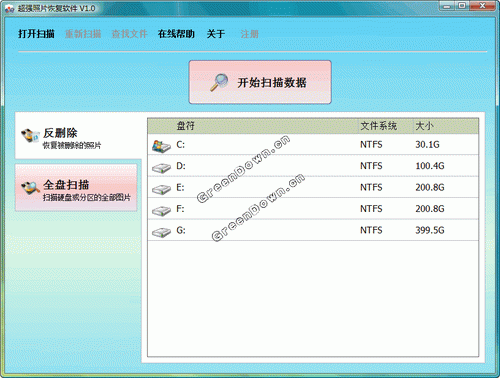Click the F: row 200.8G size

pyautogui.click(x=430, y=209)
